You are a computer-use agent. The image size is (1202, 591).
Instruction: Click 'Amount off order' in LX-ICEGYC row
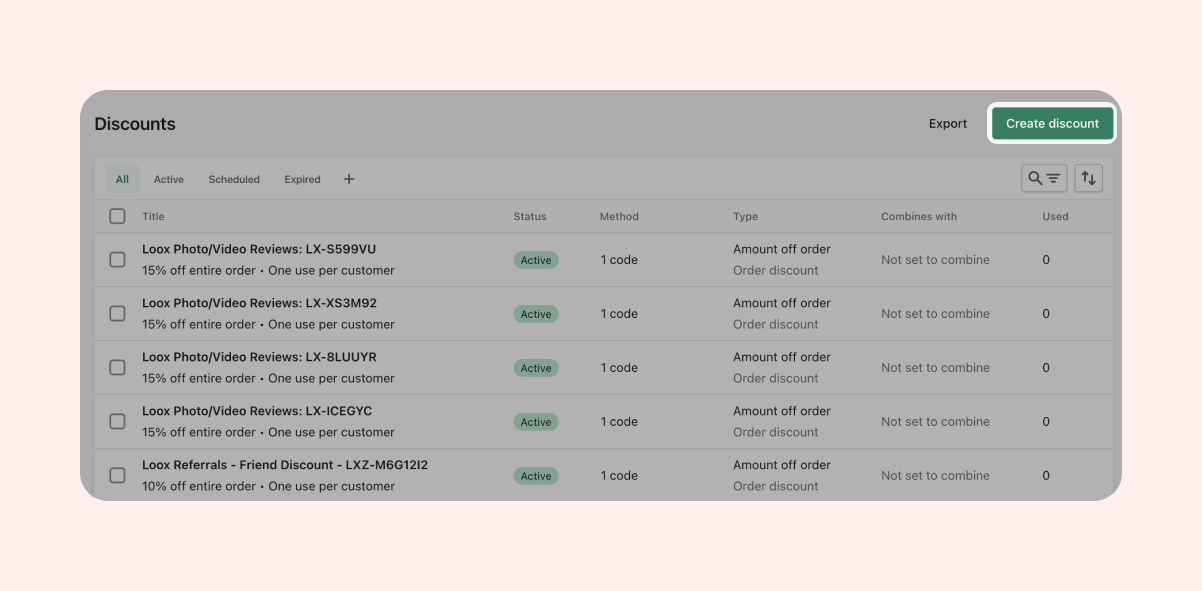tap(782, 411)
